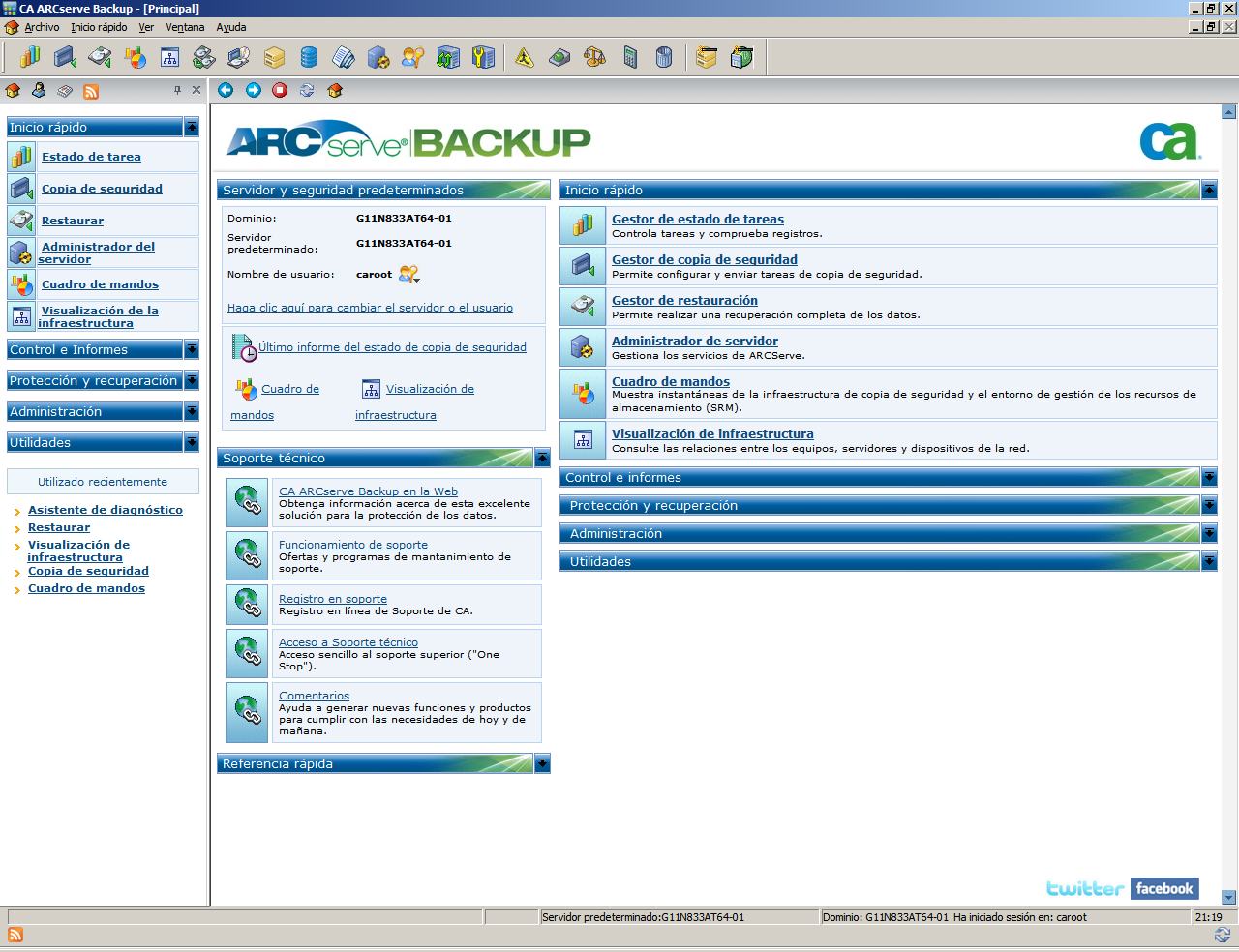Screen dimensions: 1239x952
Task: Click the Facebook button at the bottom
Action: [x=1164, y=888]
